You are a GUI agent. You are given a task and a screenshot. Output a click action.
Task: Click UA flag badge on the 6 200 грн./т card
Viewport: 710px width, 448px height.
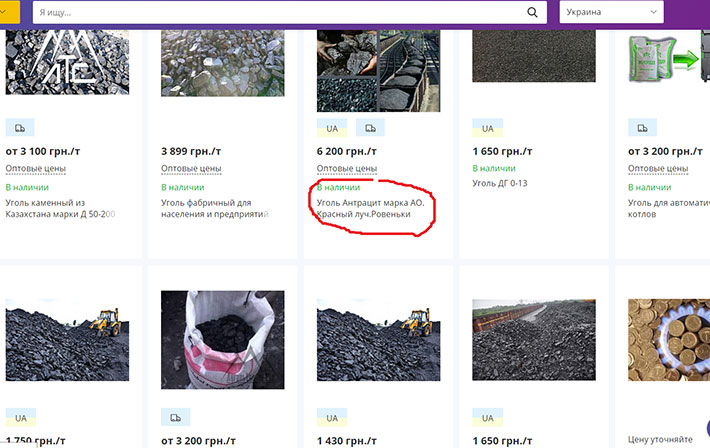[x=332, y=128]
